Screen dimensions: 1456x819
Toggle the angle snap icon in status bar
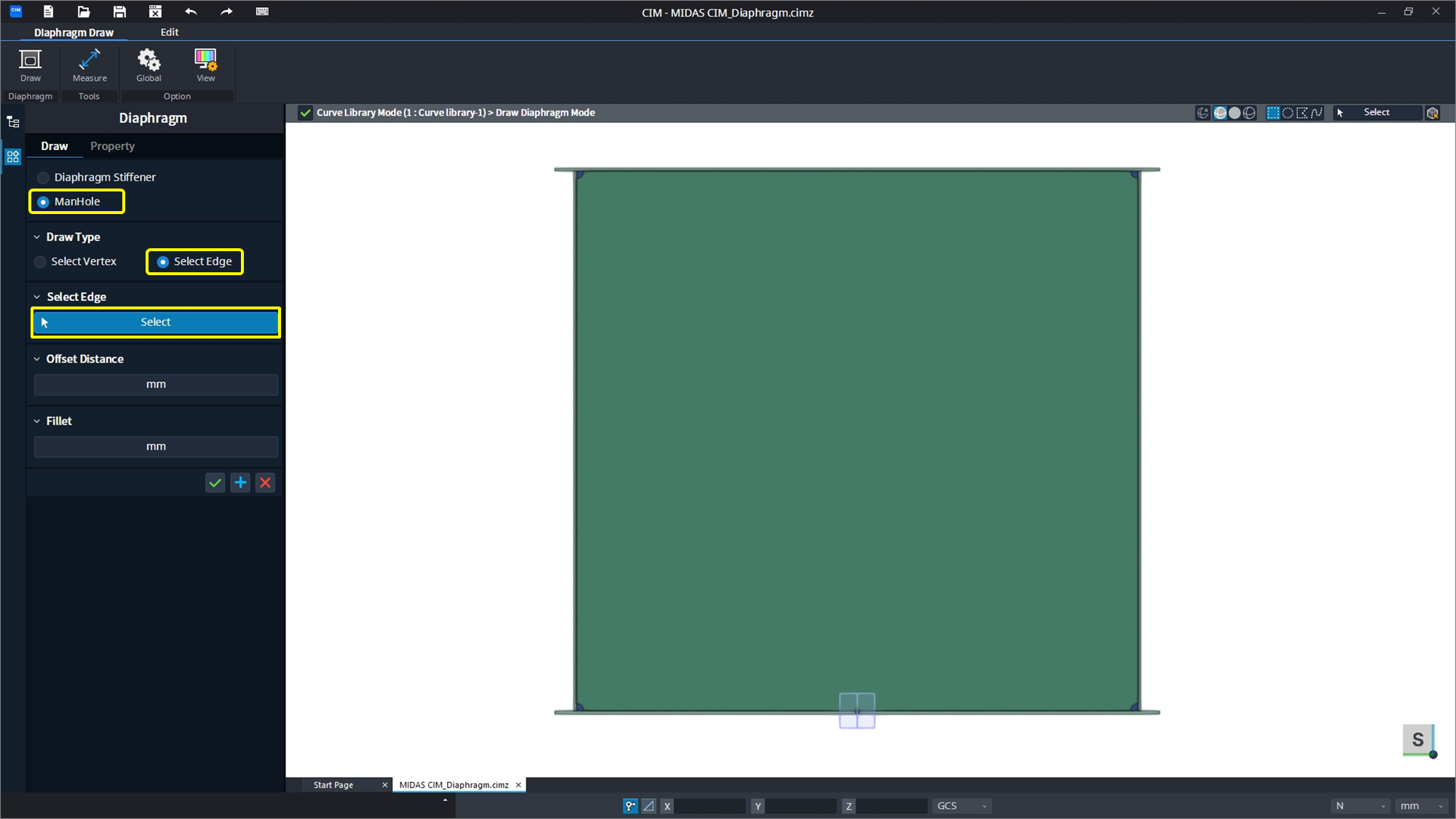649,806
